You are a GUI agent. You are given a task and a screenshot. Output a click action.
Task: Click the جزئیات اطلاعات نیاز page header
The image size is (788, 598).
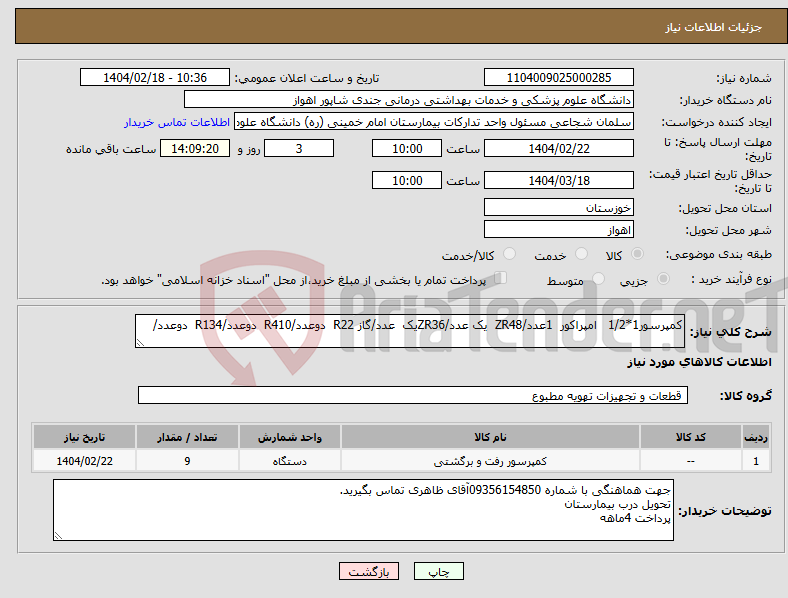(714, 27)
